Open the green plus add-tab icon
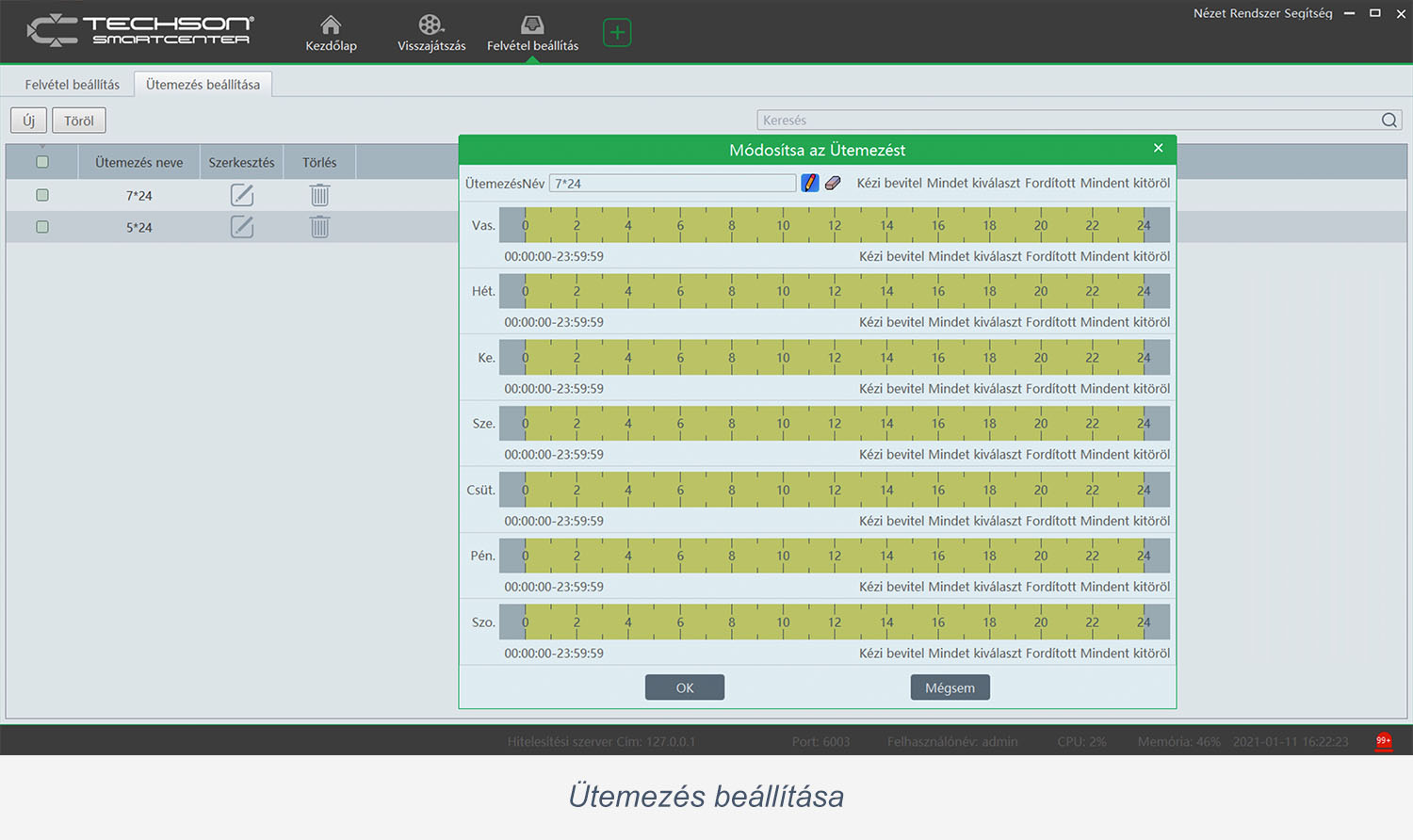The height and width of the screenshot is (840, 1413). (617, 33)
